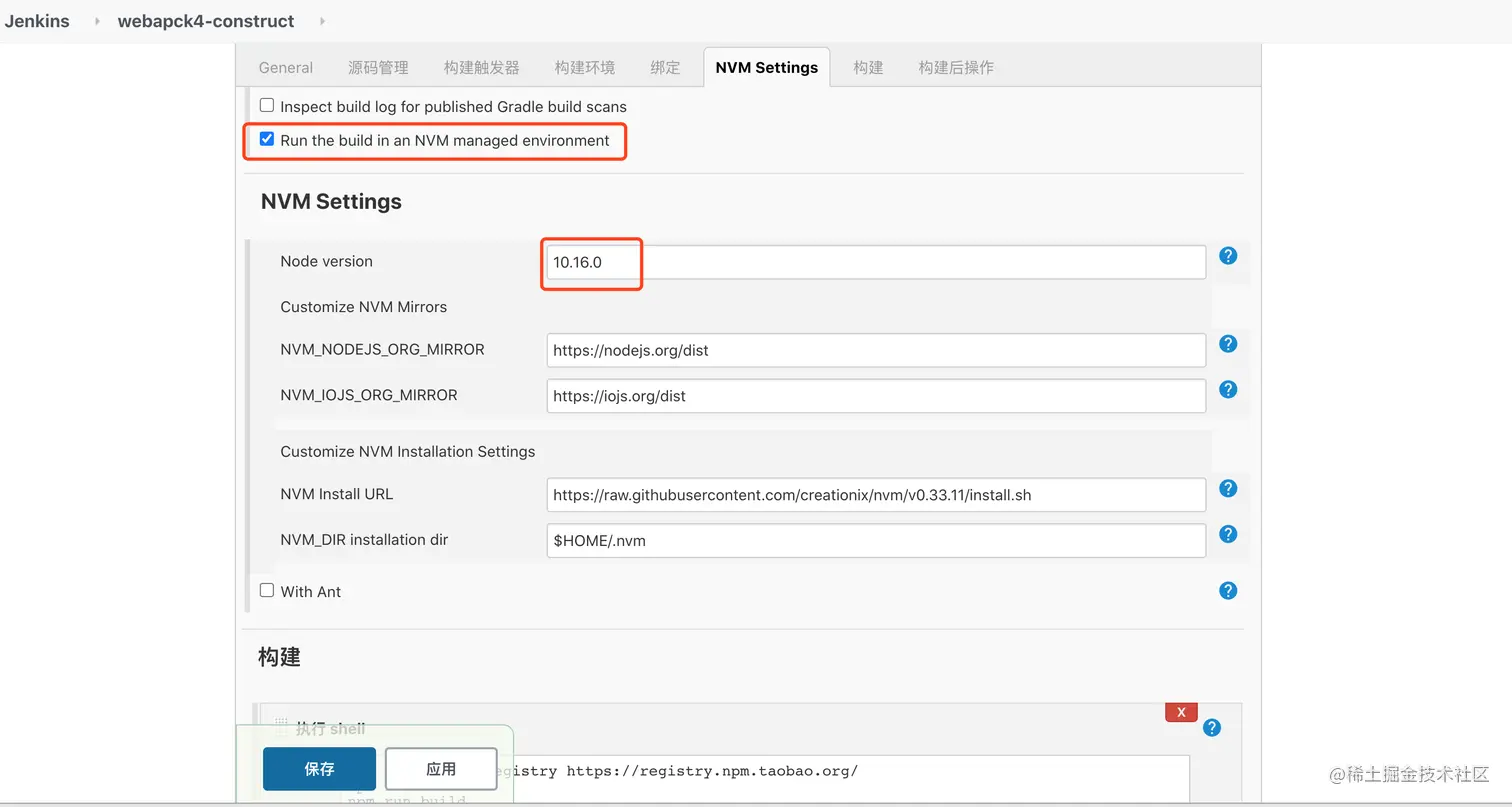1512x807 pixels.
Task: Edit the NVM Install URL field
Action: point(876,495)
